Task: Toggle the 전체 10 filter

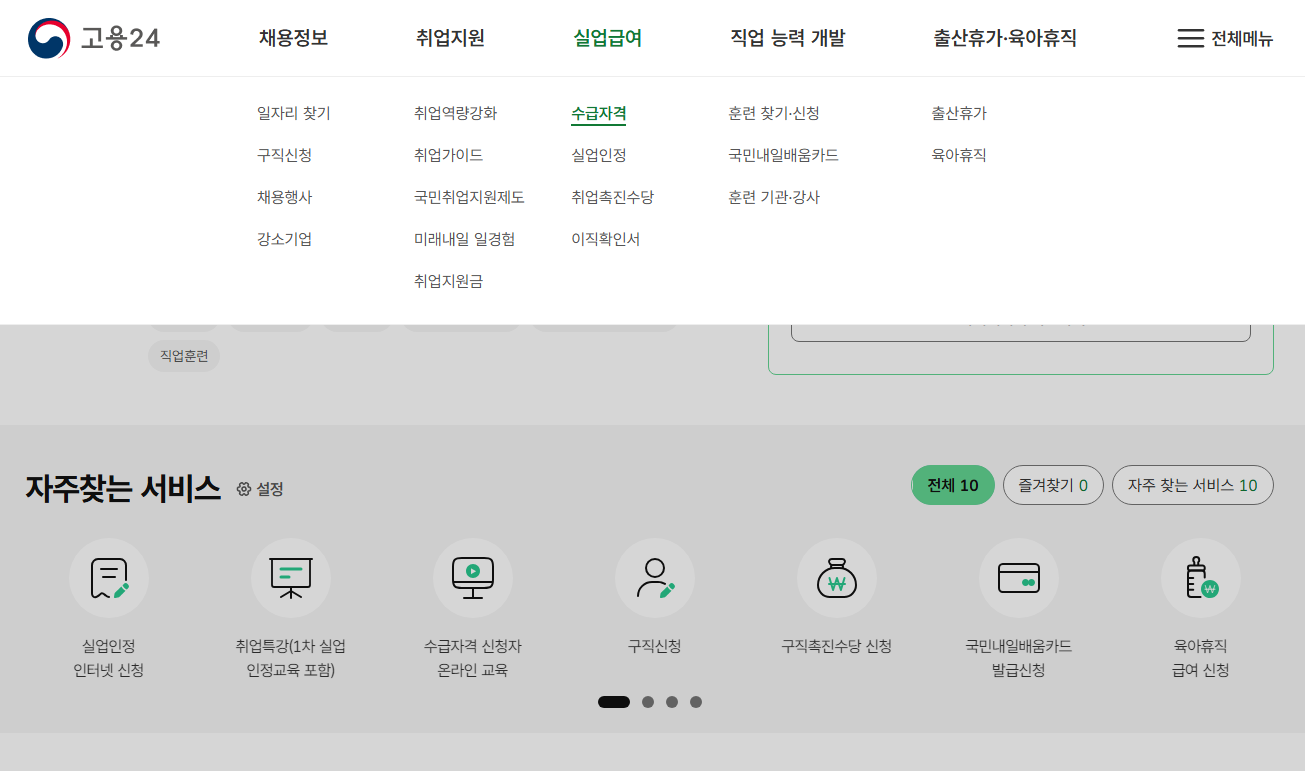Action: coord(951,484)
